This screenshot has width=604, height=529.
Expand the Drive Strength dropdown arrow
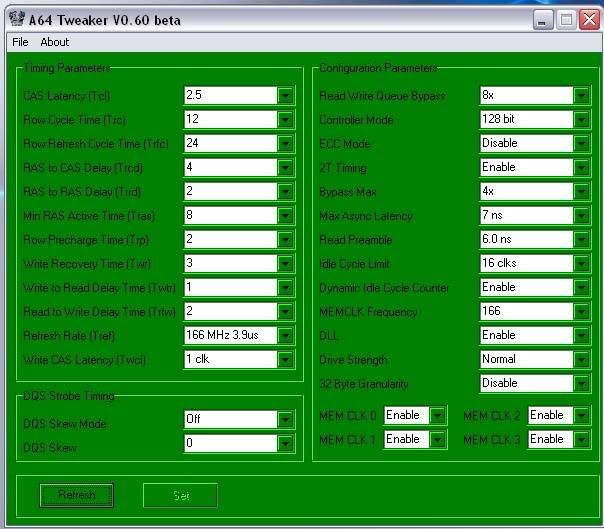(581, 359)
